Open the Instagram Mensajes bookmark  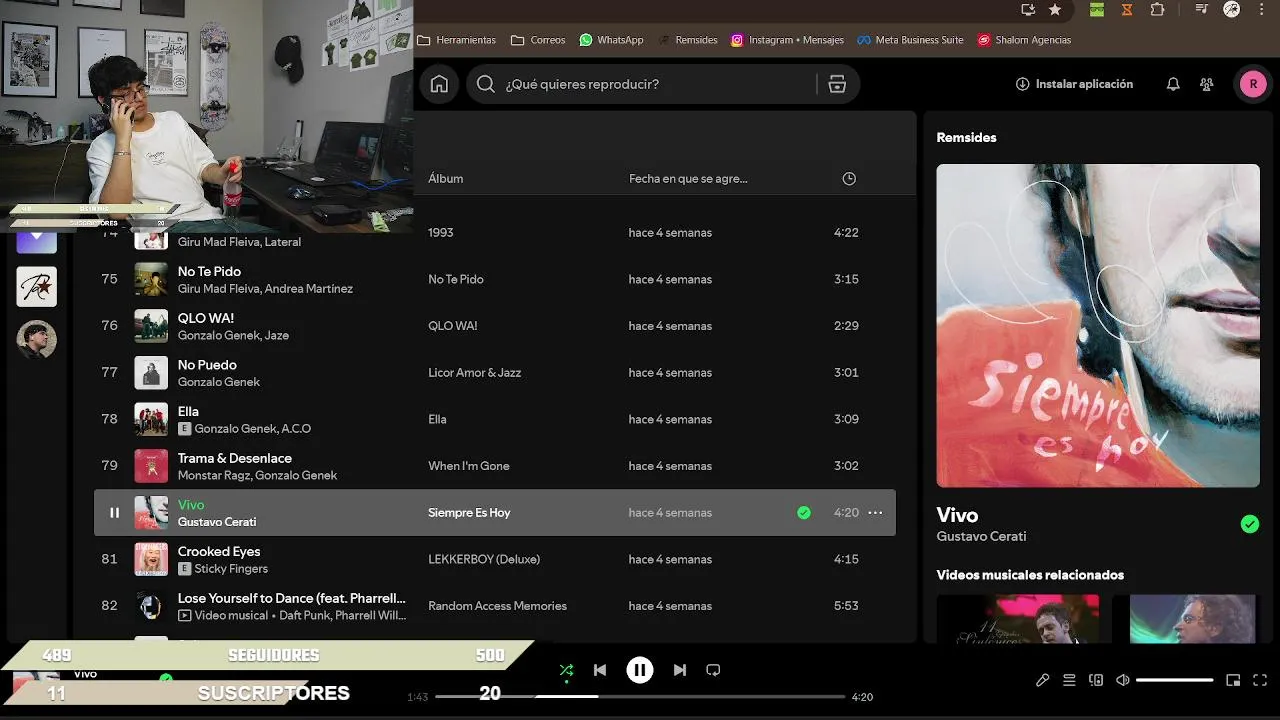(x=787, y=40)
